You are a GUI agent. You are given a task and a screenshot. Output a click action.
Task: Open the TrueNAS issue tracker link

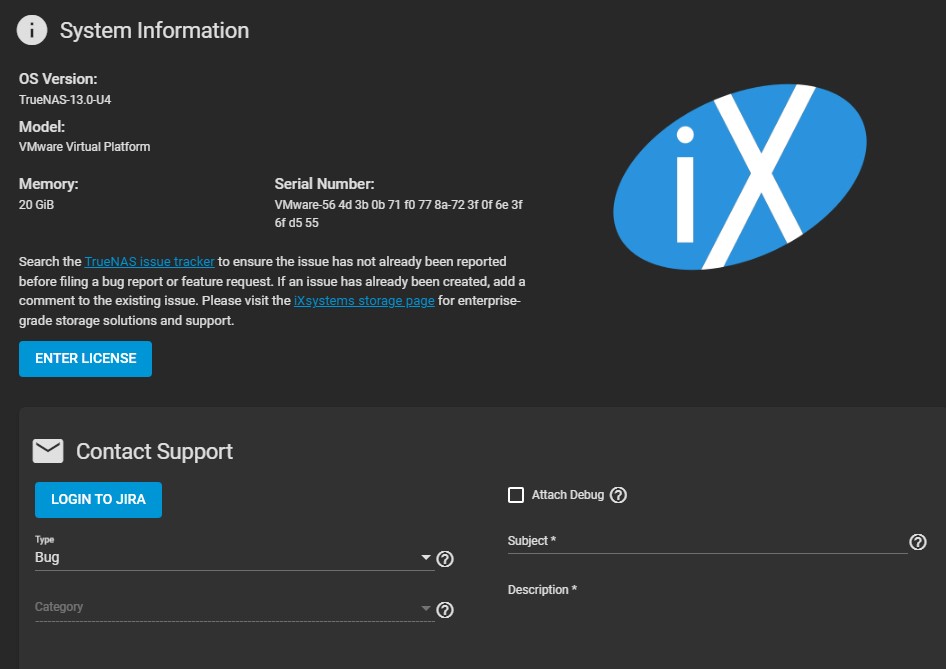[150, 262]
